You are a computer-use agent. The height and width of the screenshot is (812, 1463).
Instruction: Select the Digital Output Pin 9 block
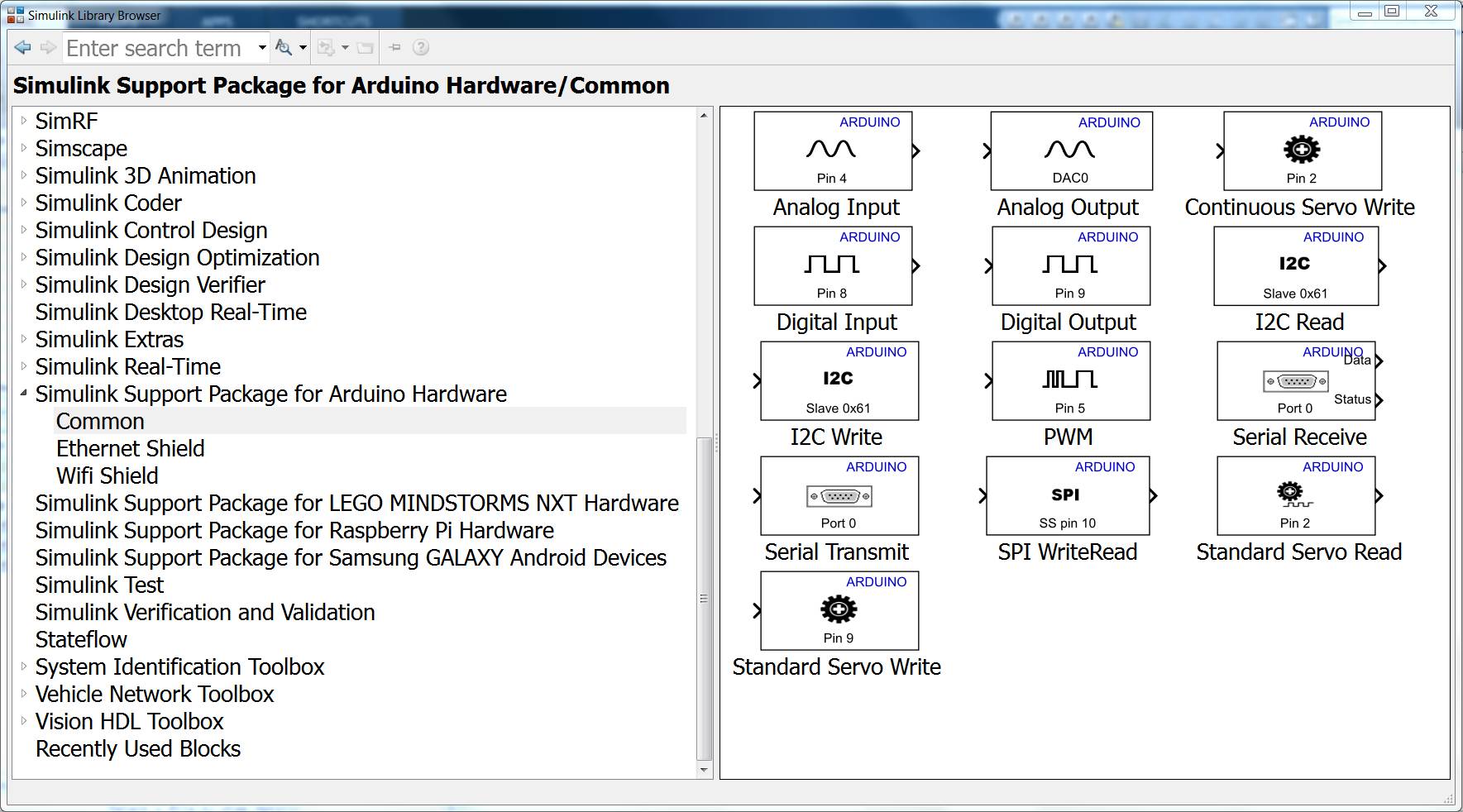(1071, 265)
